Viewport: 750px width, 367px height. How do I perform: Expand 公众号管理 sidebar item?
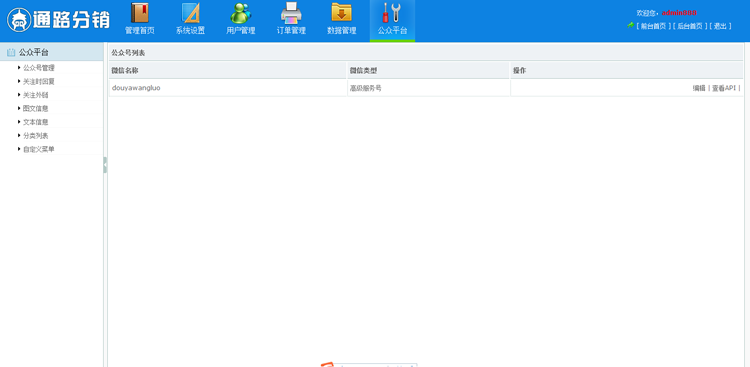point(39,68)
